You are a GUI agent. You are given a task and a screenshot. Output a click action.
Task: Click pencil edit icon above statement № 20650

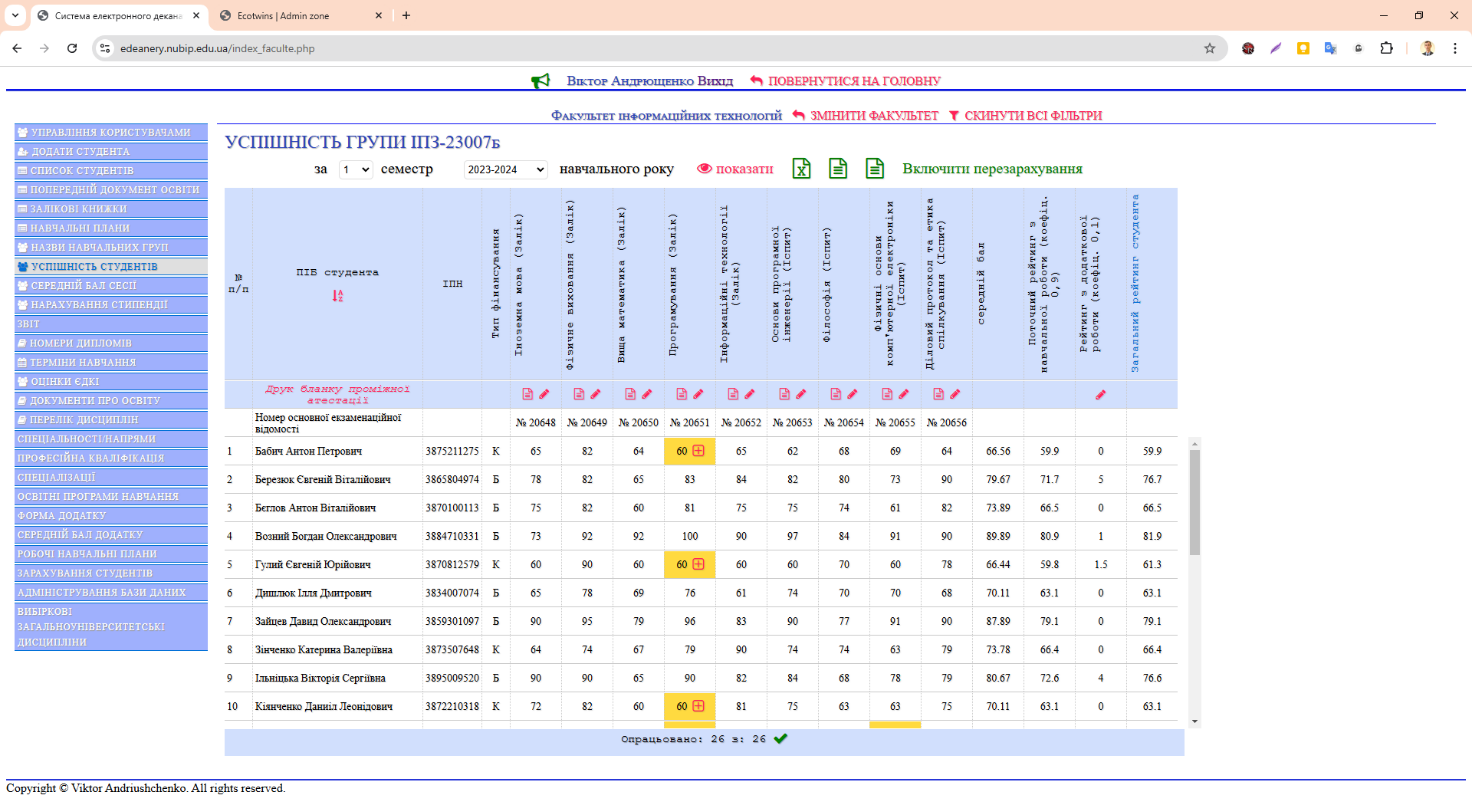646,394
